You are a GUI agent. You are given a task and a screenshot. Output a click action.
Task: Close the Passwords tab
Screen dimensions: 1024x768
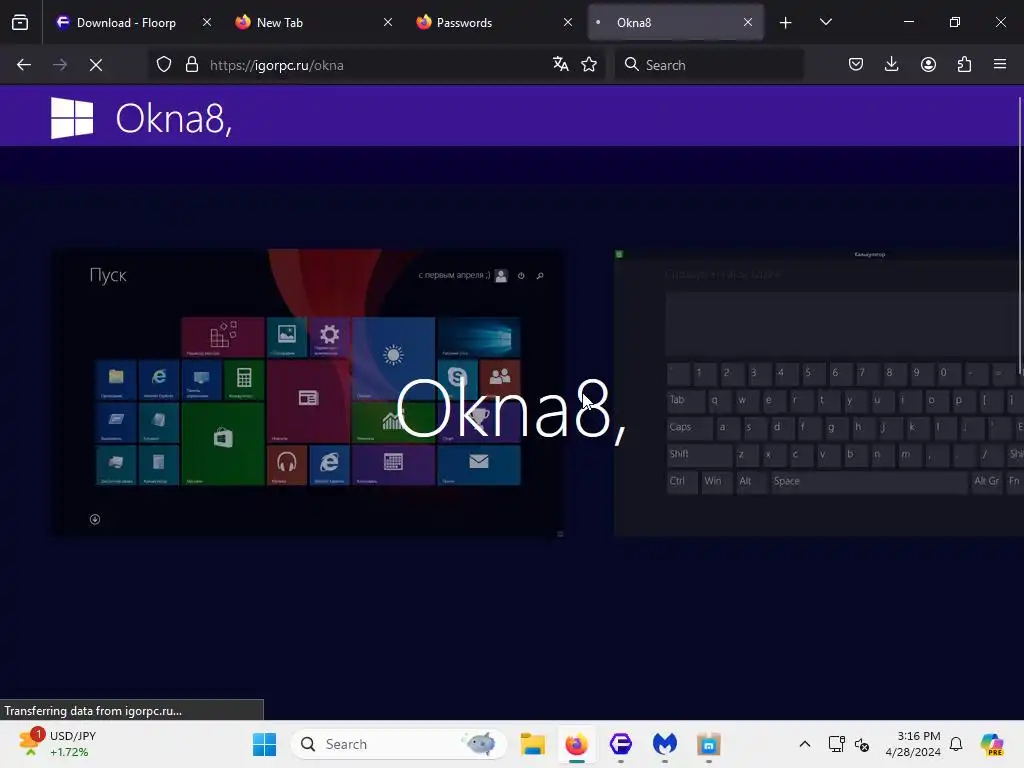pyautogui.click(x=568, y=22)
